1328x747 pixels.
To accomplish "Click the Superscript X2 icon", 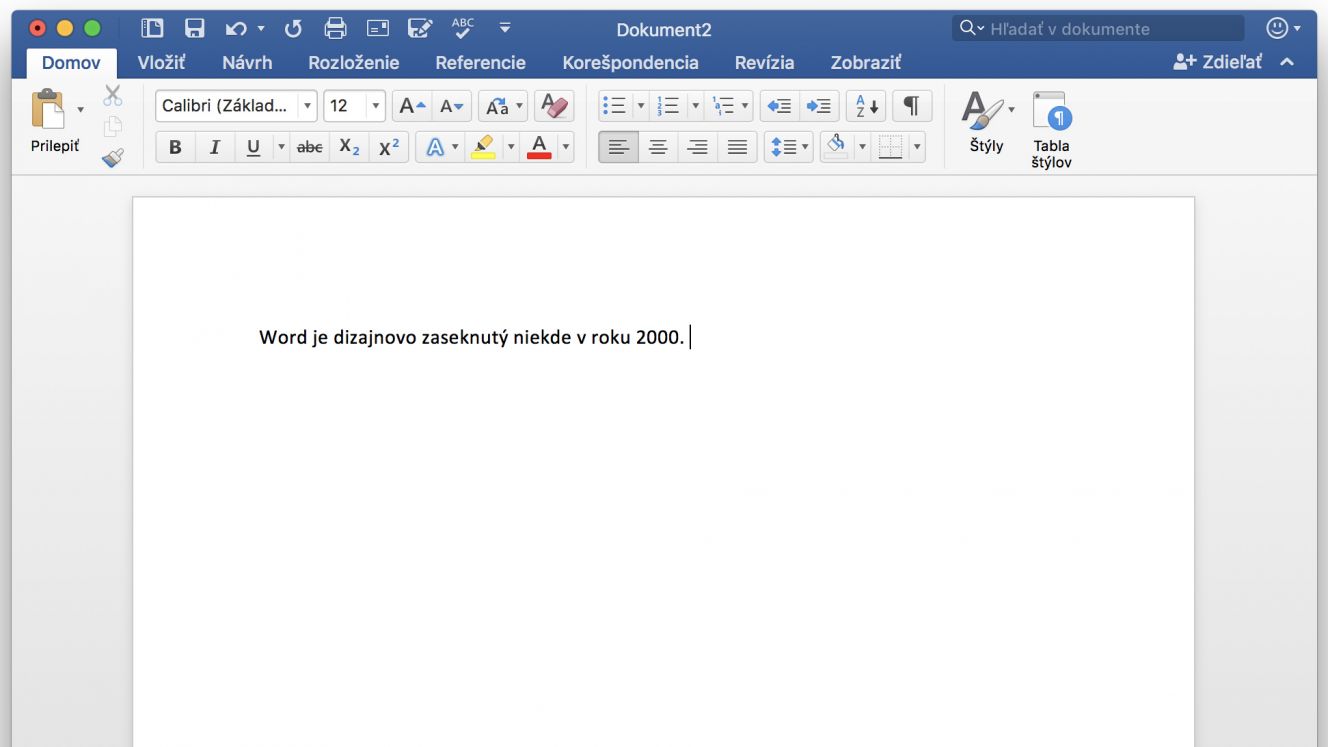I will point(389,147).
